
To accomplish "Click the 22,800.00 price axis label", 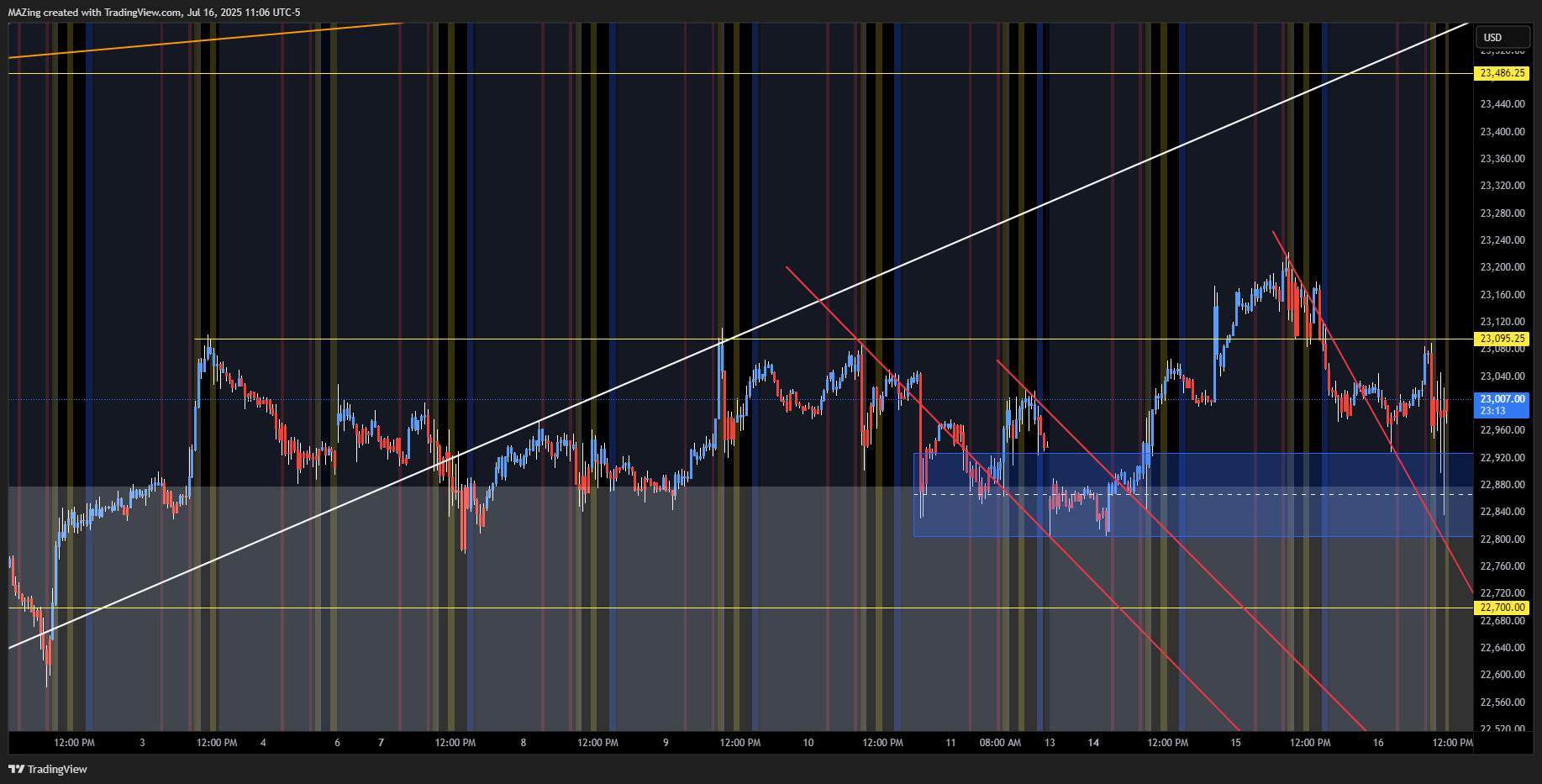I will pos(1503,539).
